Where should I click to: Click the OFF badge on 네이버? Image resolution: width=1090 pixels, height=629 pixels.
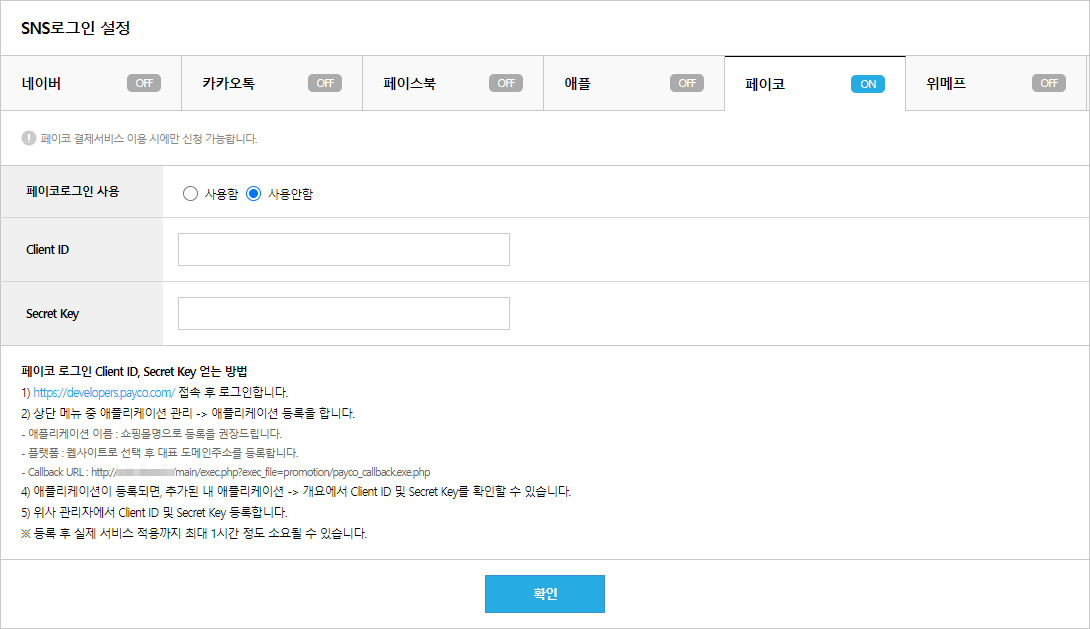[144, 84]
